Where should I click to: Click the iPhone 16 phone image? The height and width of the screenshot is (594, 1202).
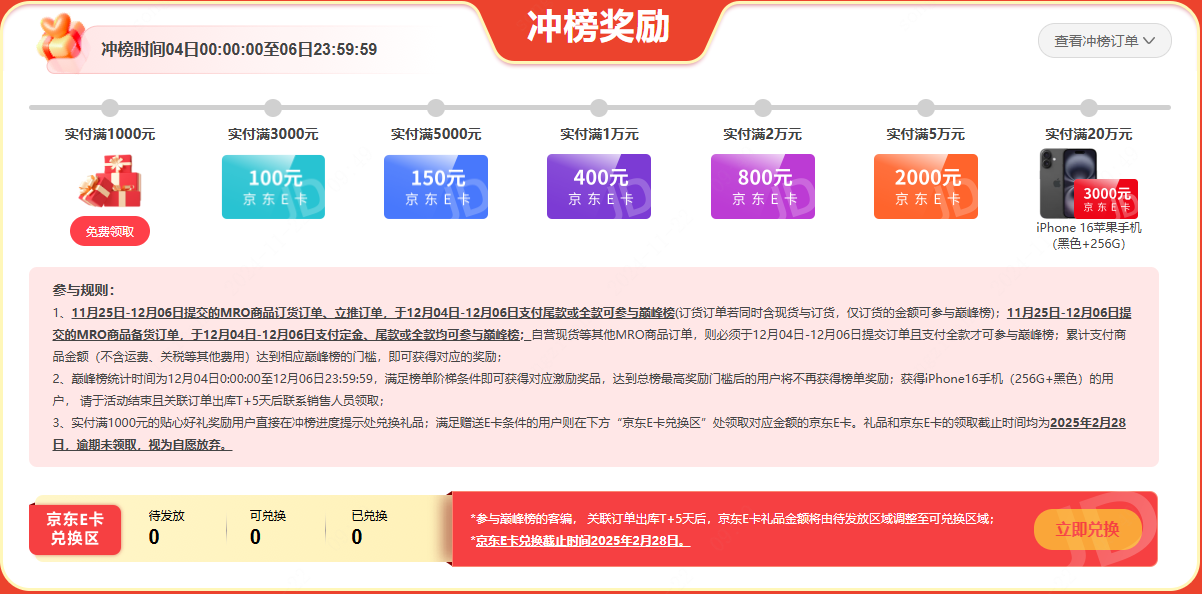(x=1062, y=182)
